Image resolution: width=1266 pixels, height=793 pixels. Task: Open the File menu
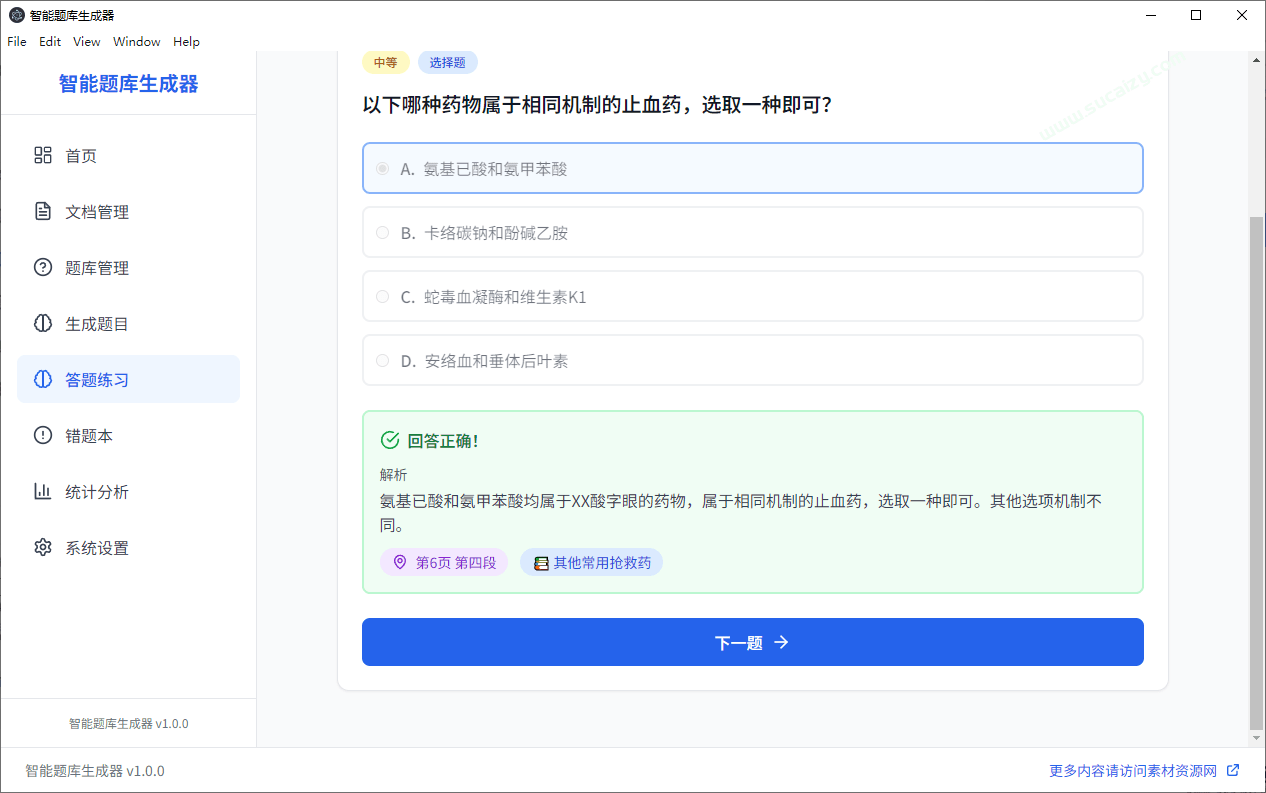17,41
